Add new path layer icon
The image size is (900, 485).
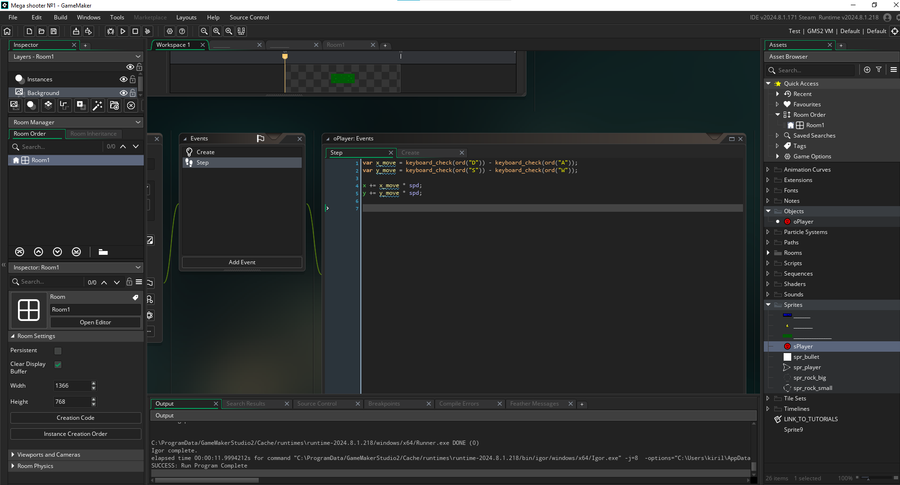(64, 105)
